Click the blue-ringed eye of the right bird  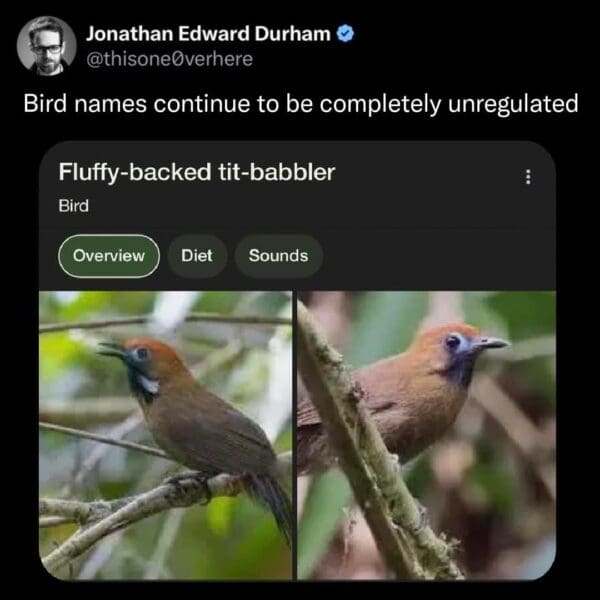[453, 340]
